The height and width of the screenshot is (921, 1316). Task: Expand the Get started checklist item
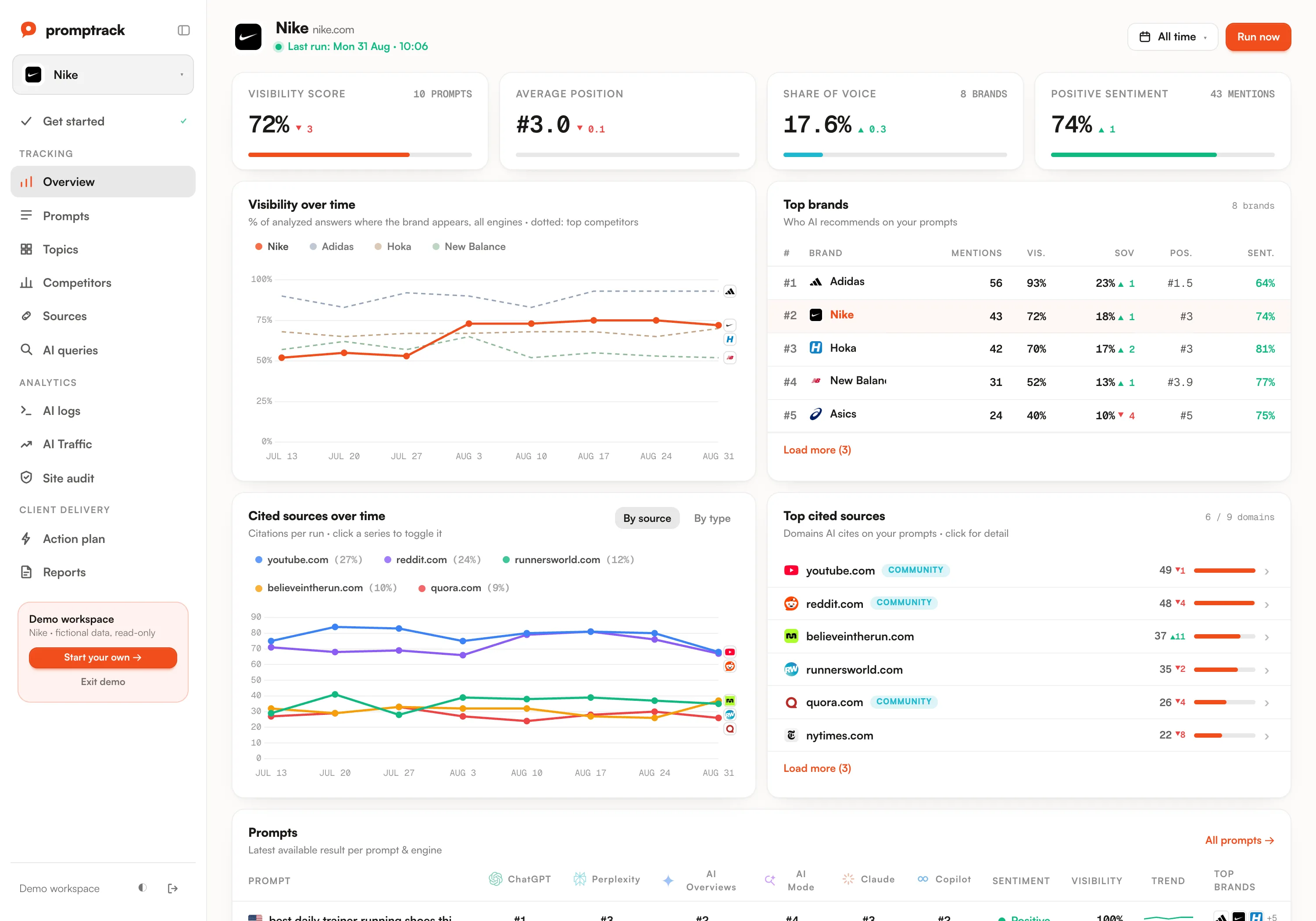pyautogui.click(x=103, y=121)
